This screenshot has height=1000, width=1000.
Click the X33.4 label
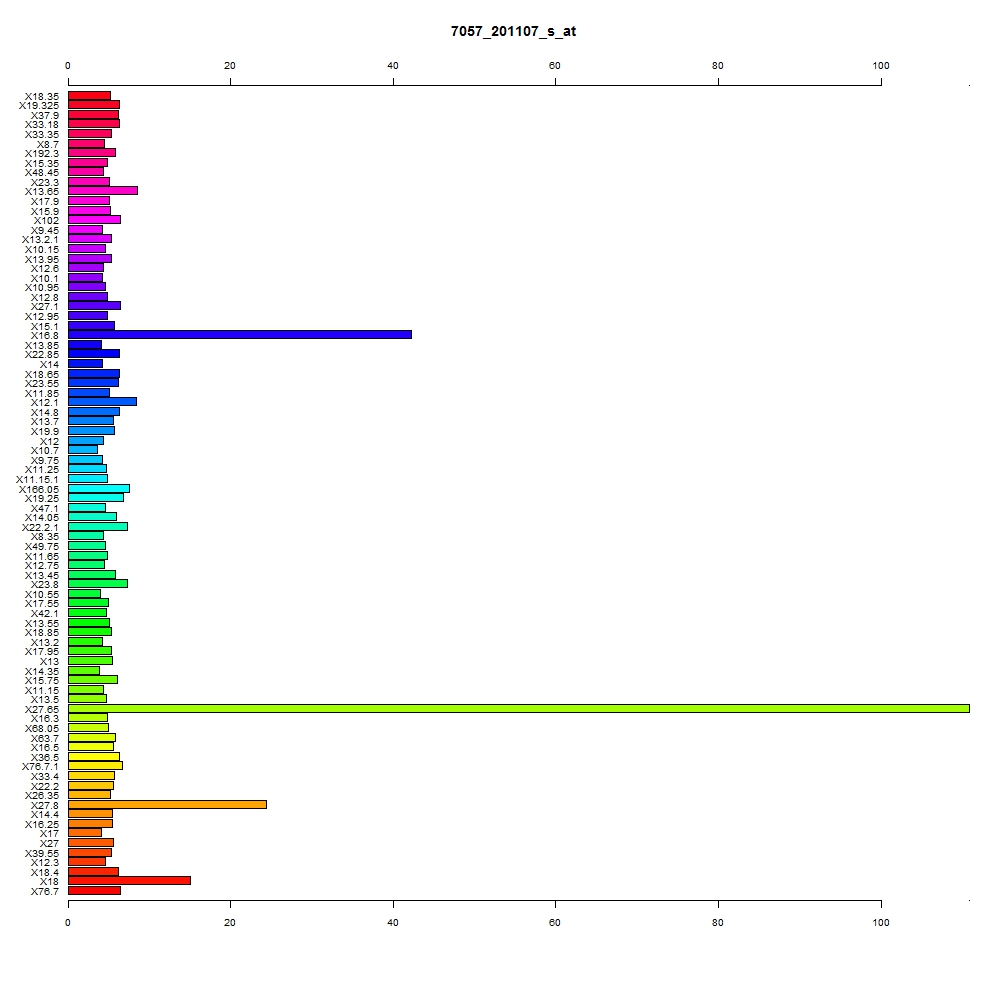(x=45, y=776)
